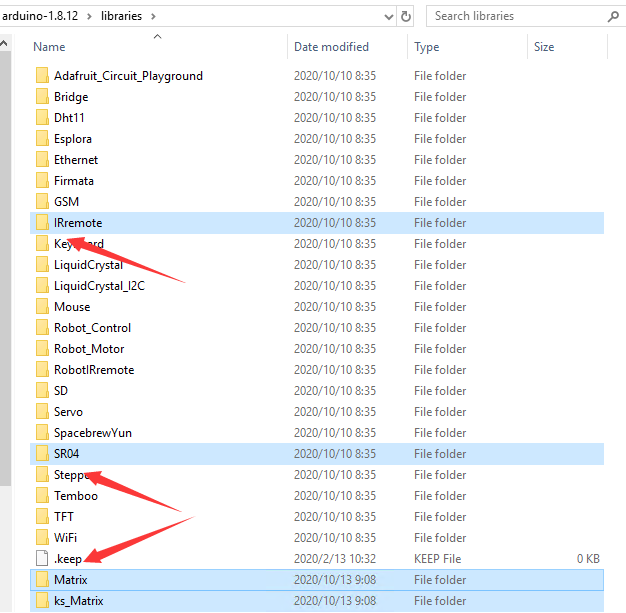
Task: Select the SpacebrewYun folder name
Action: coord(93,433)
